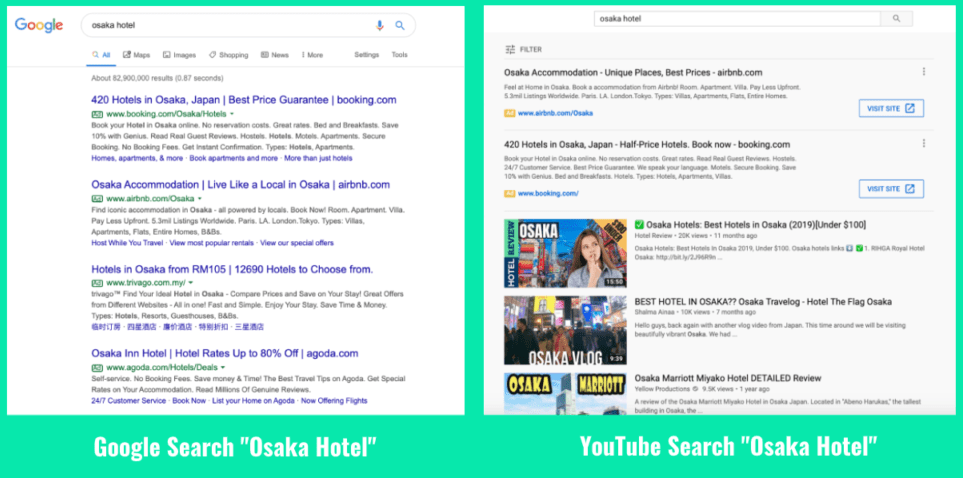
Task: Open www.airbnb.com/Osaka link in YouTube ad
Action: 555,113
